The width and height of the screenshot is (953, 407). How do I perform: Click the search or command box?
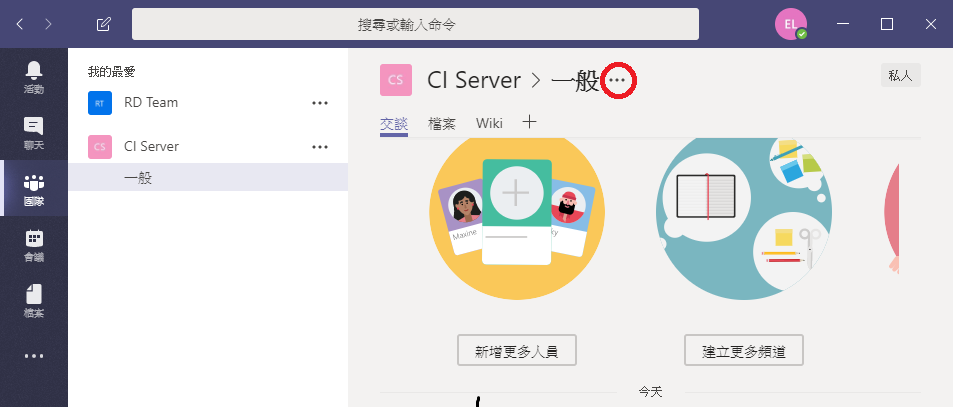415,24
